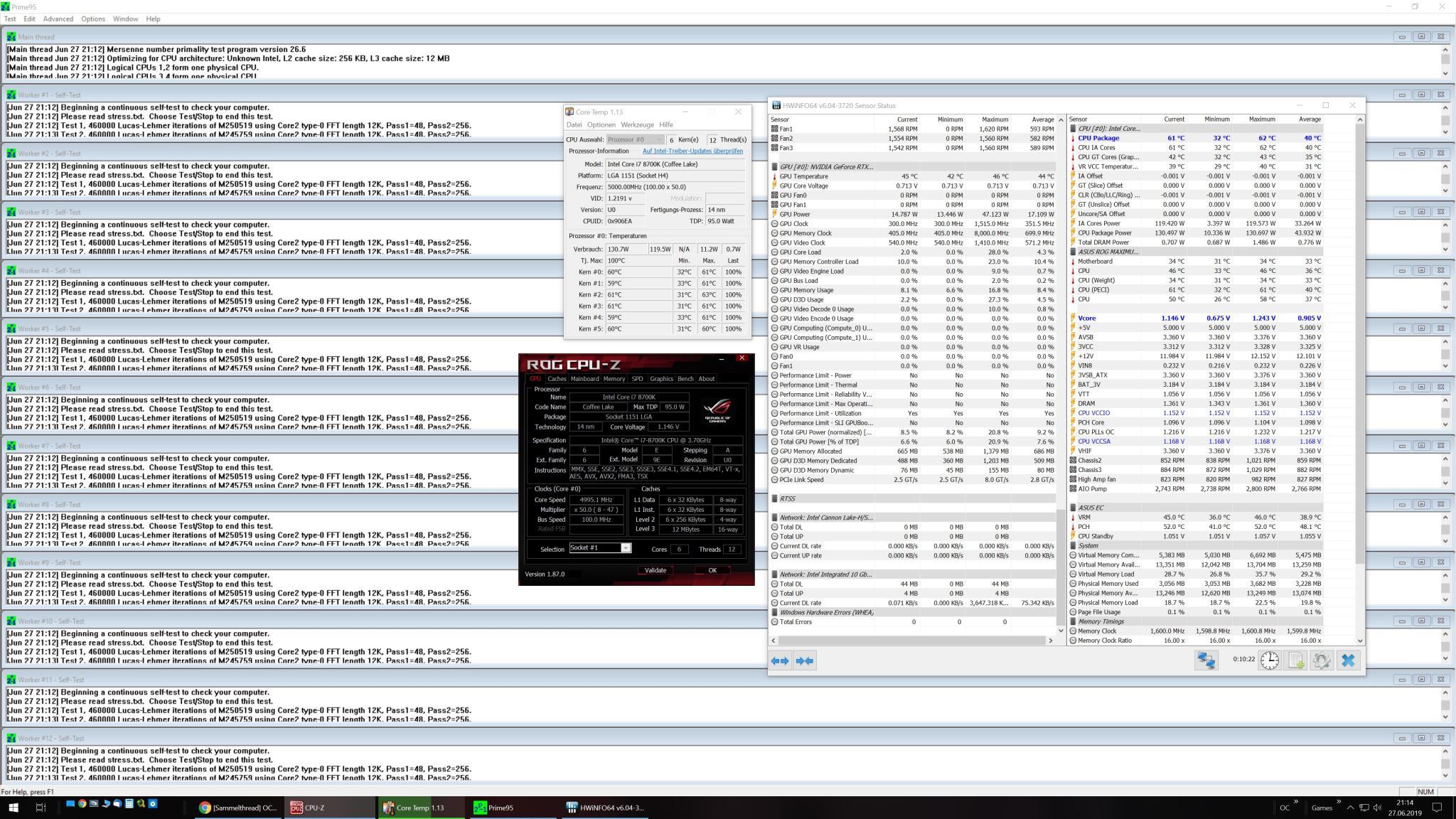Click Current column header in left HWiNFO pane
Image resolution: width=1456 pixels, height=819 pixels.
pos(906,119)
